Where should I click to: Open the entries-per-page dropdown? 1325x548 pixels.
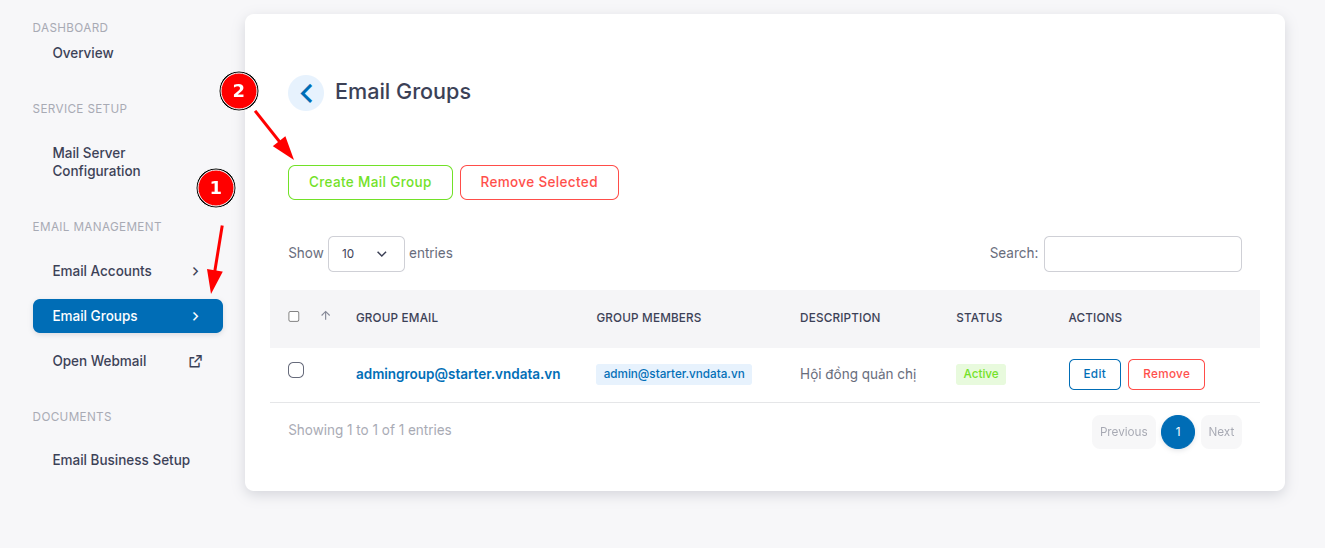point(366,254)
